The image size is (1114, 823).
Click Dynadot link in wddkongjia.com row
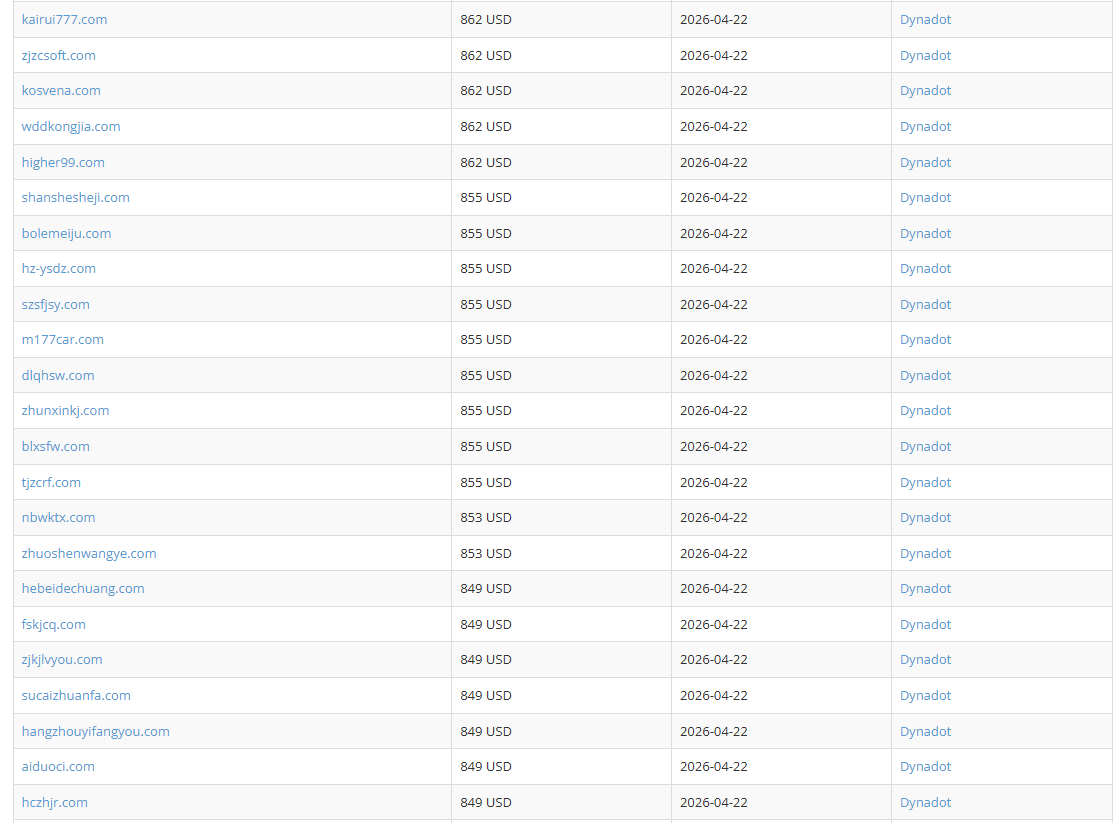925,127
